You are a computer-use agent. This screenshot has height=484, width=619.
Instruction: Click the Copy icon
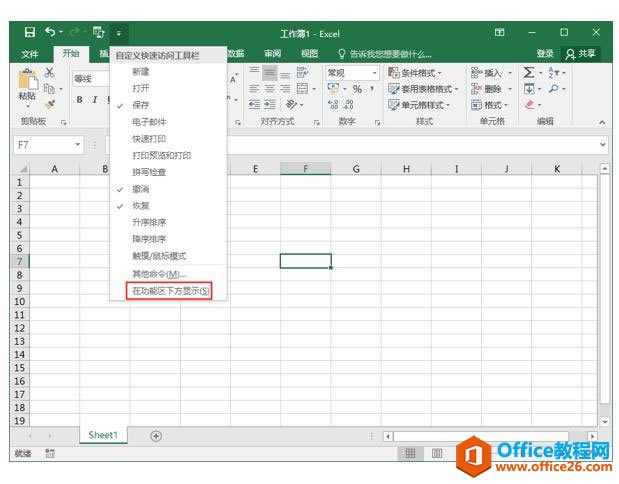tap(49, 88)
